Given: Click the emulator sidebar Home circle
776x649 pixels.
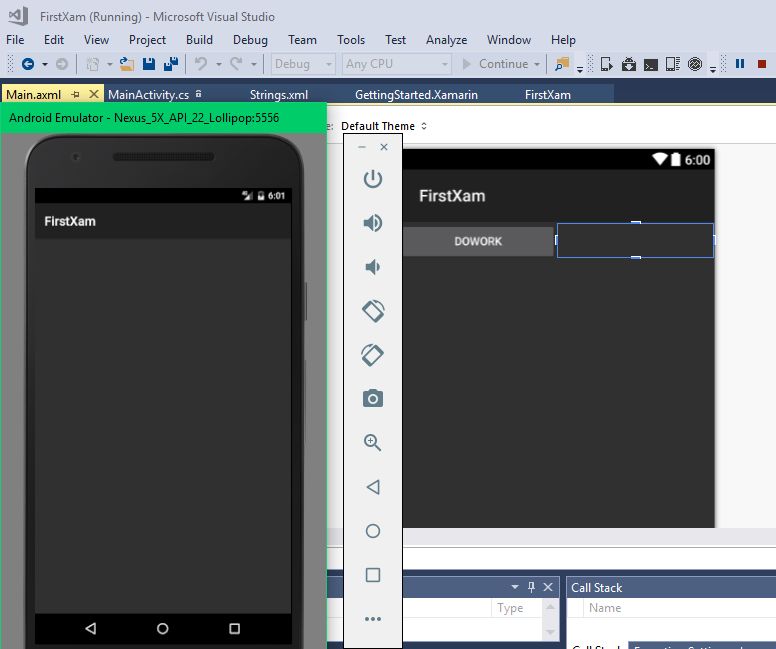Looking at the screenshot, I should tap(373, 531).
